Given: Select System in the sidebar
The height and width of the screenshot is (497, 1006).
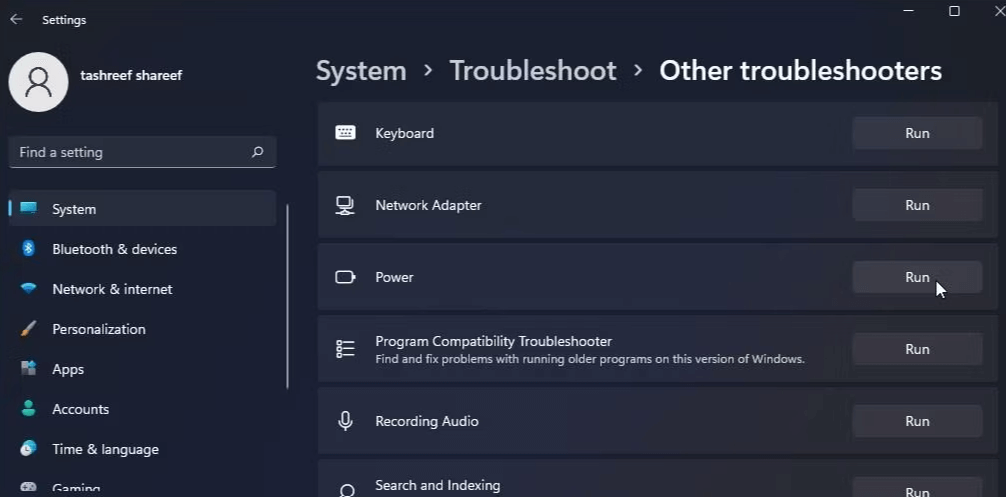Looking at the screenshot, I should coord(74,209).
